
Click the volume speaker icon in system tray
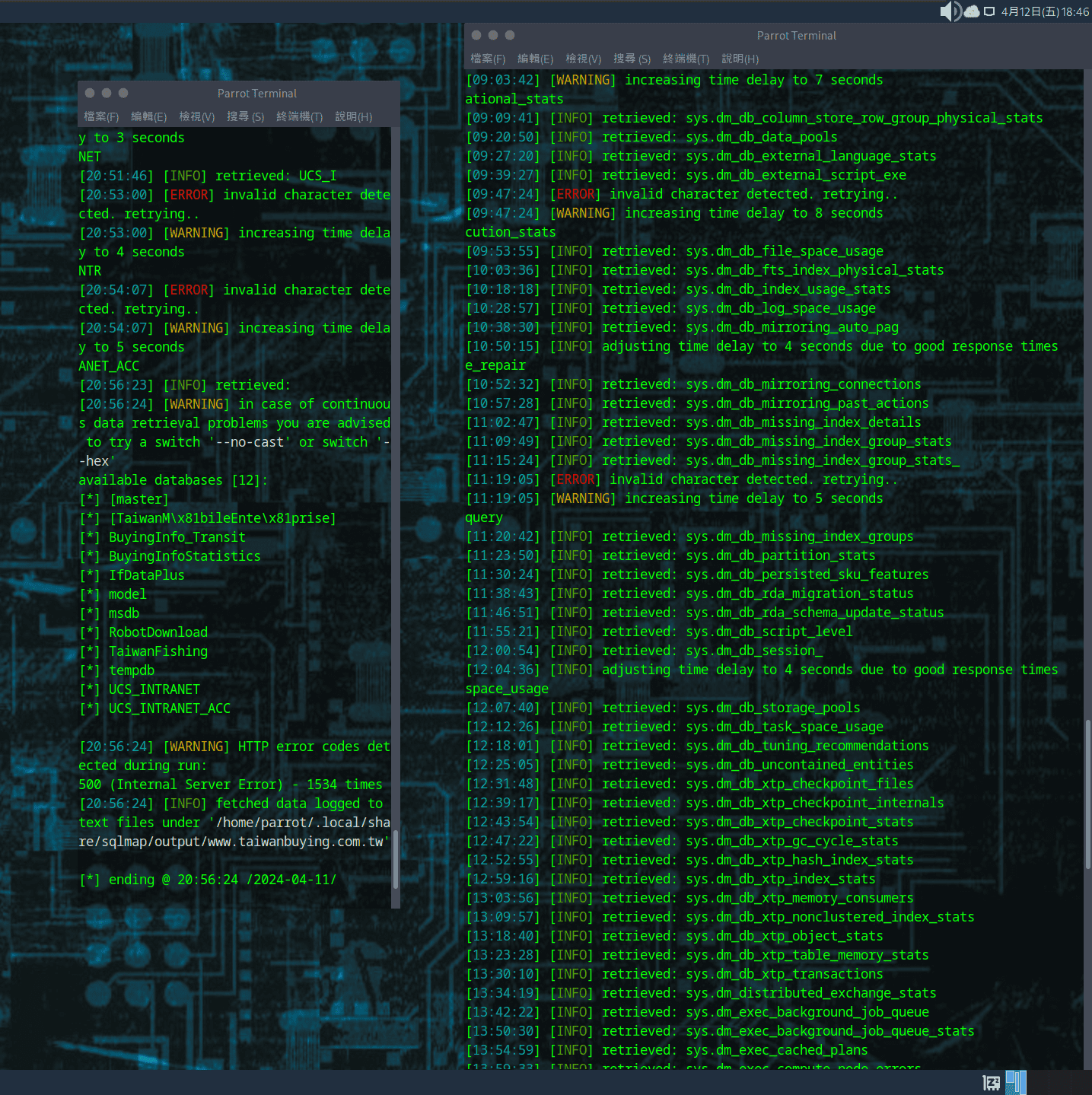[x=950, y=11]
